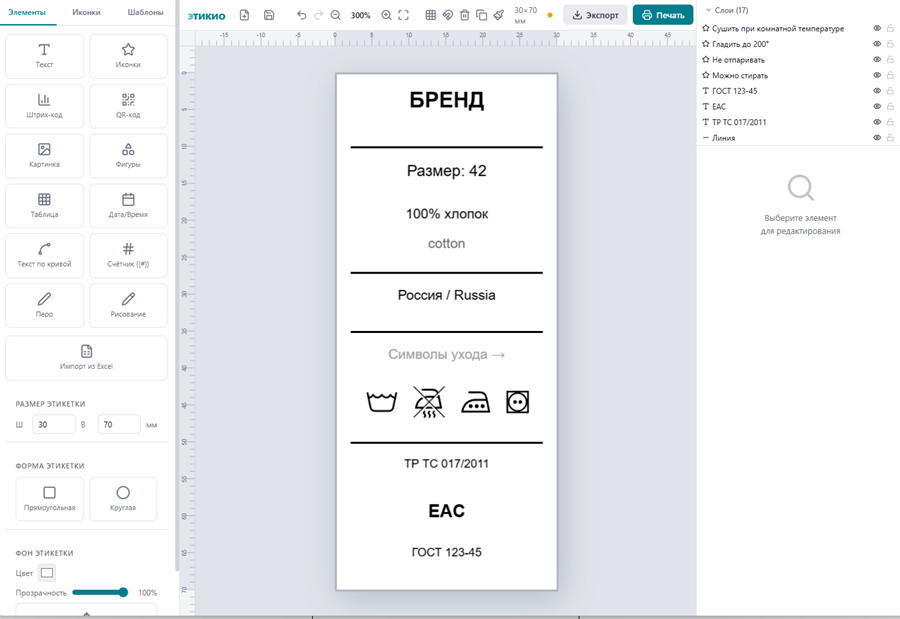The height and width of the screenshot is (619, 900).
Task: Add a QR-код element
Action: pos(128,105)
